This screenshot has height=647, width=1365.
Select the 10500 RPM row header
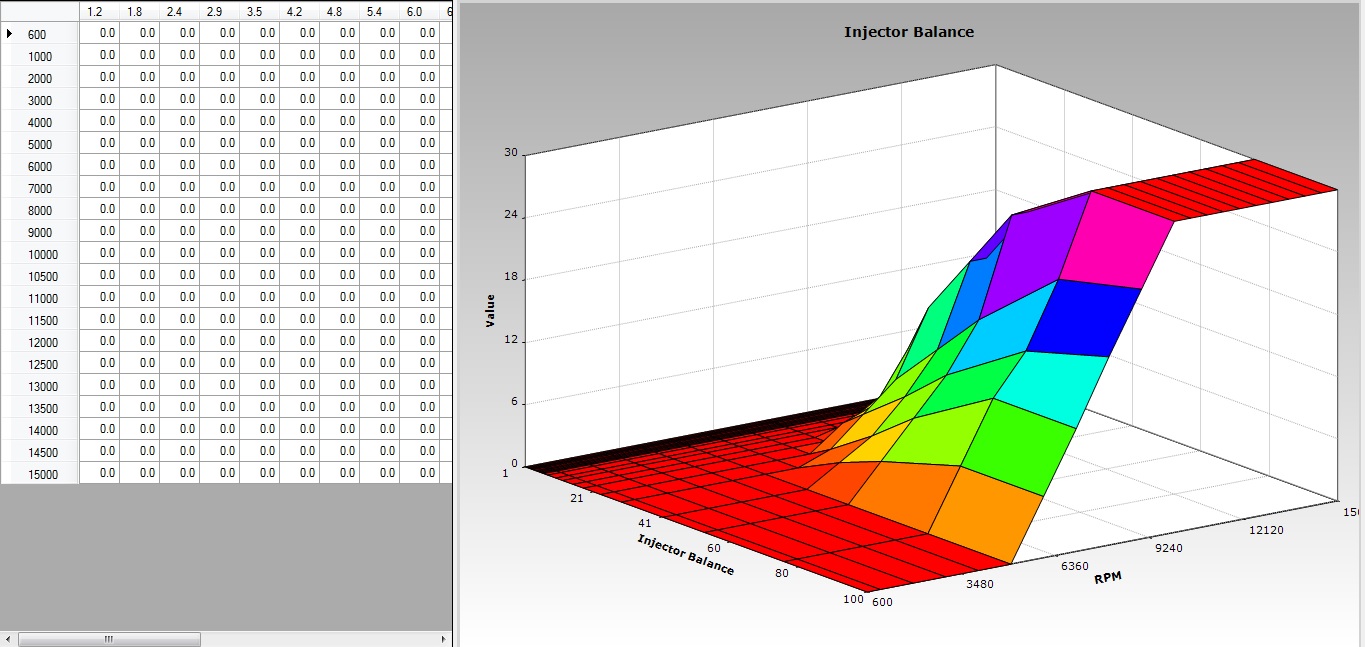tap(40, 276)
